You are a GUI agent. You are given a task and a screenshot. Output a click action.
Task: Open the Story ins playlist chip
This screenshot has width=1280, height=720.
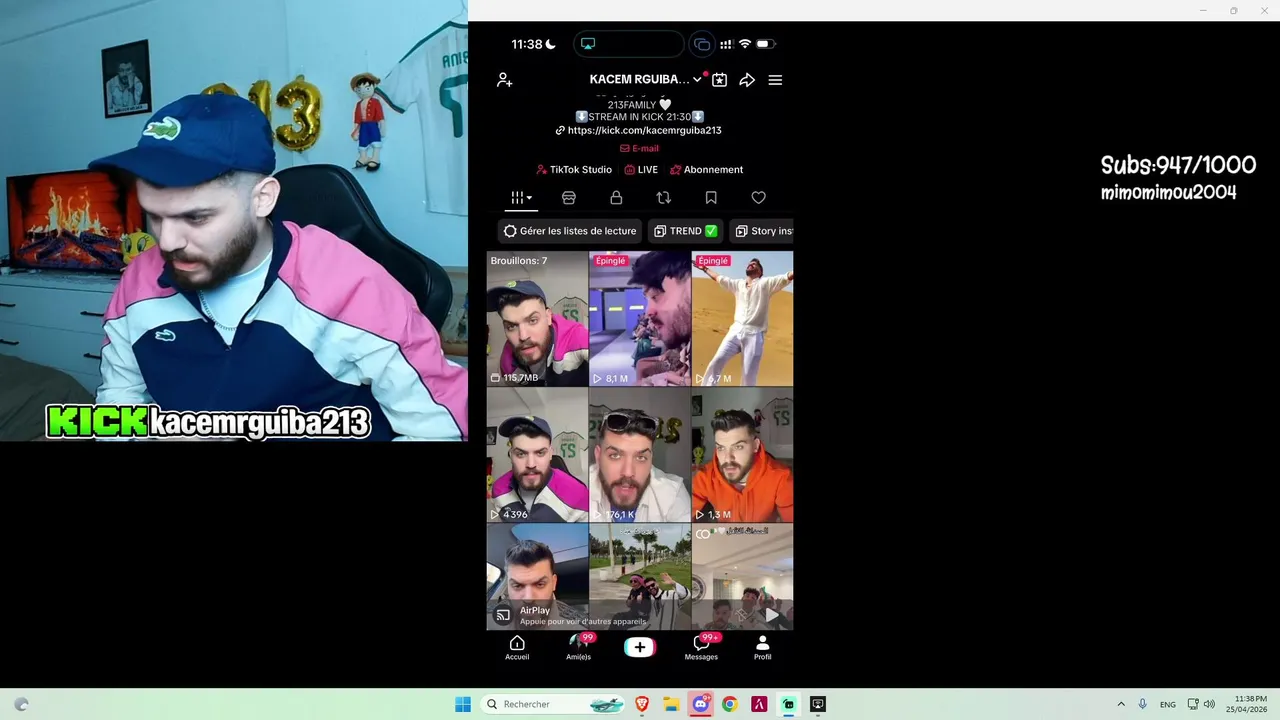[762, 231]
